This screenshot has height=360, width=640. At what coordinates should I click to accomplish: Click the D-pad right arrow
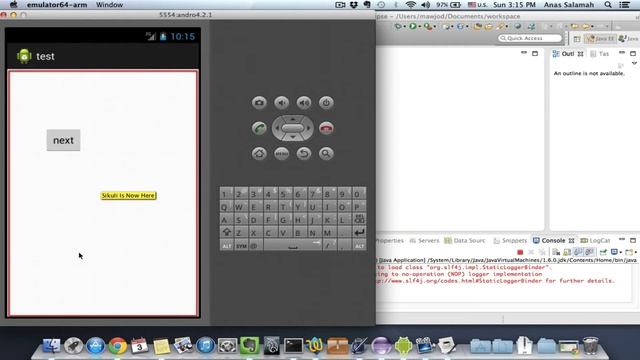309,128
